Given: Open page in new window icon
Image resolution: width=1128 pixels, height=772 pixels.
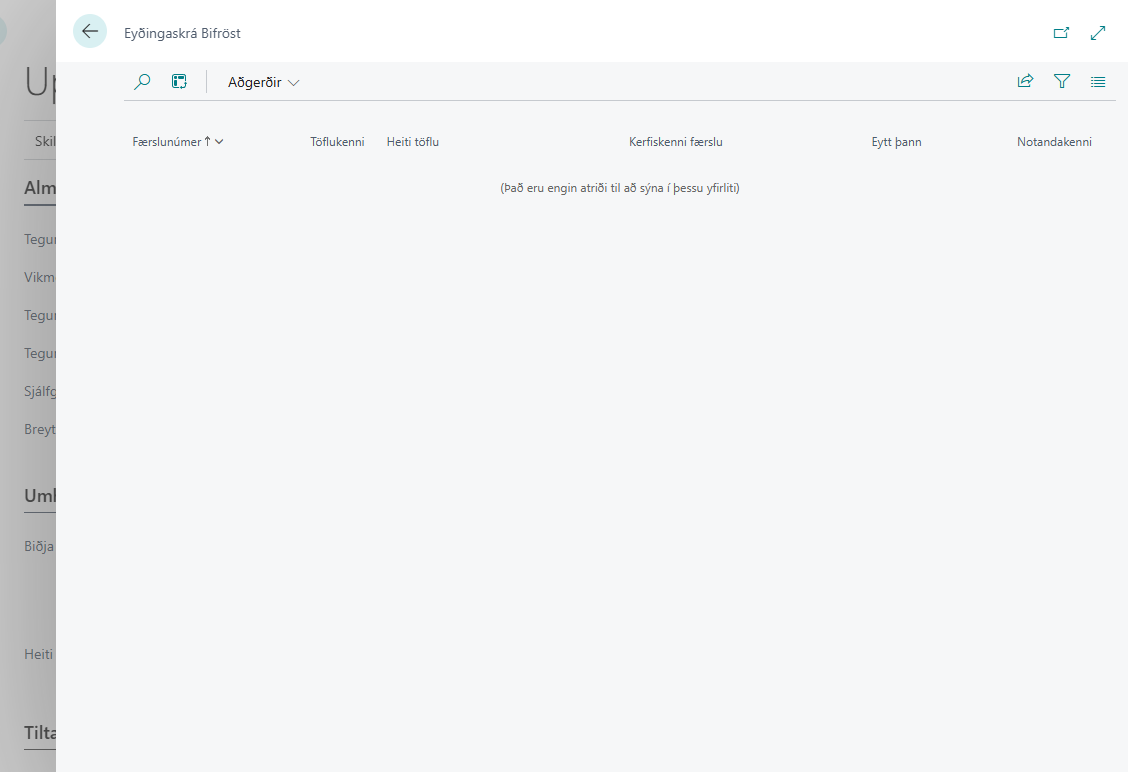Looking at the screenshot, I should click(x=1061, y=32).
